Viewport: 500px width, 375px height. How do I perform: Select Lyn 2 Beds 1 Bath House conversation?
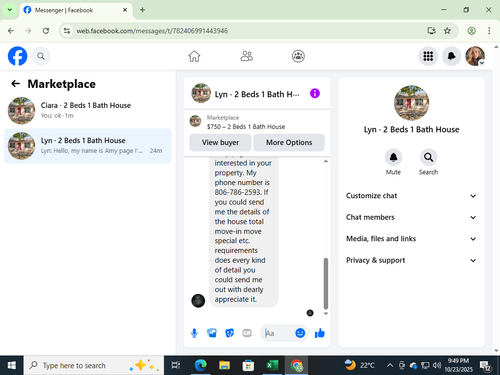pos(88,146)
